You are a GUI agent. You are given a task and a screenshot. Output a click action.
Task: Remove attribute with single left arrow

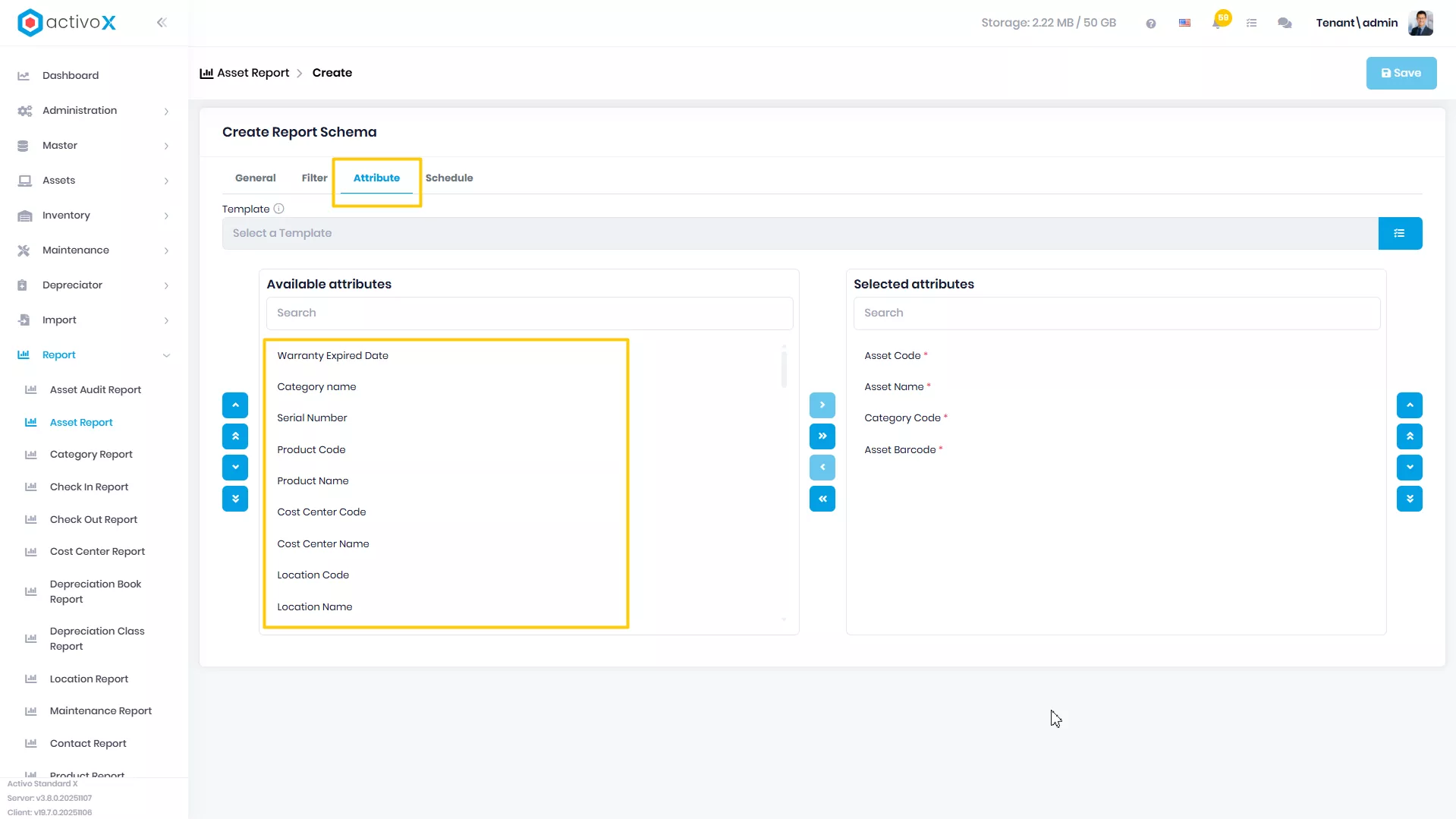[822, 468]
